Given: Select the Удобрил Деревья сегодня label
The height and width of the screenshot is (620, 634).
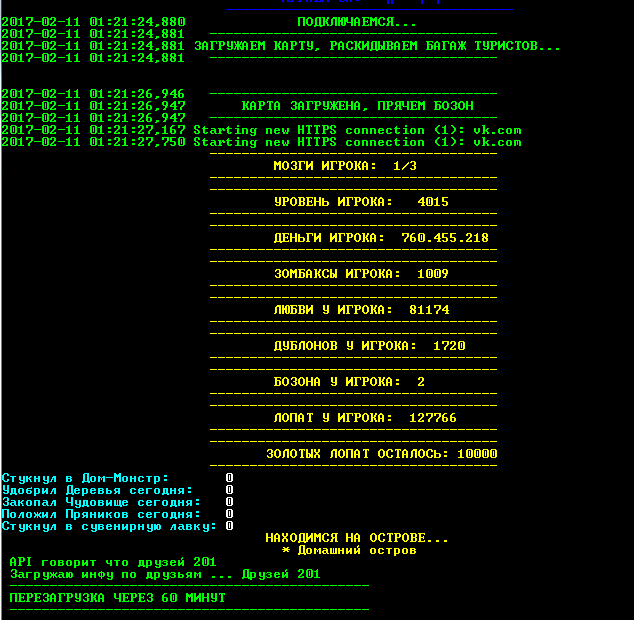Looking at the screenshot, I should 97,490.
